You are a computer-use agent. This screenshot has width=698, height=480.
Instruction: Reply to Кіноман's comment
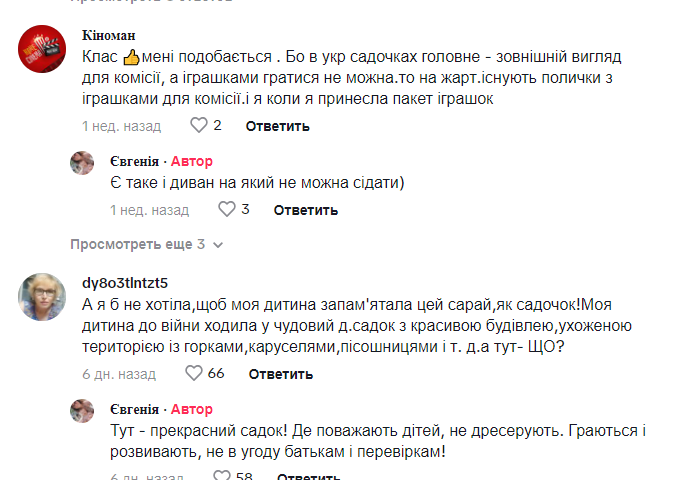click(277, 126)
